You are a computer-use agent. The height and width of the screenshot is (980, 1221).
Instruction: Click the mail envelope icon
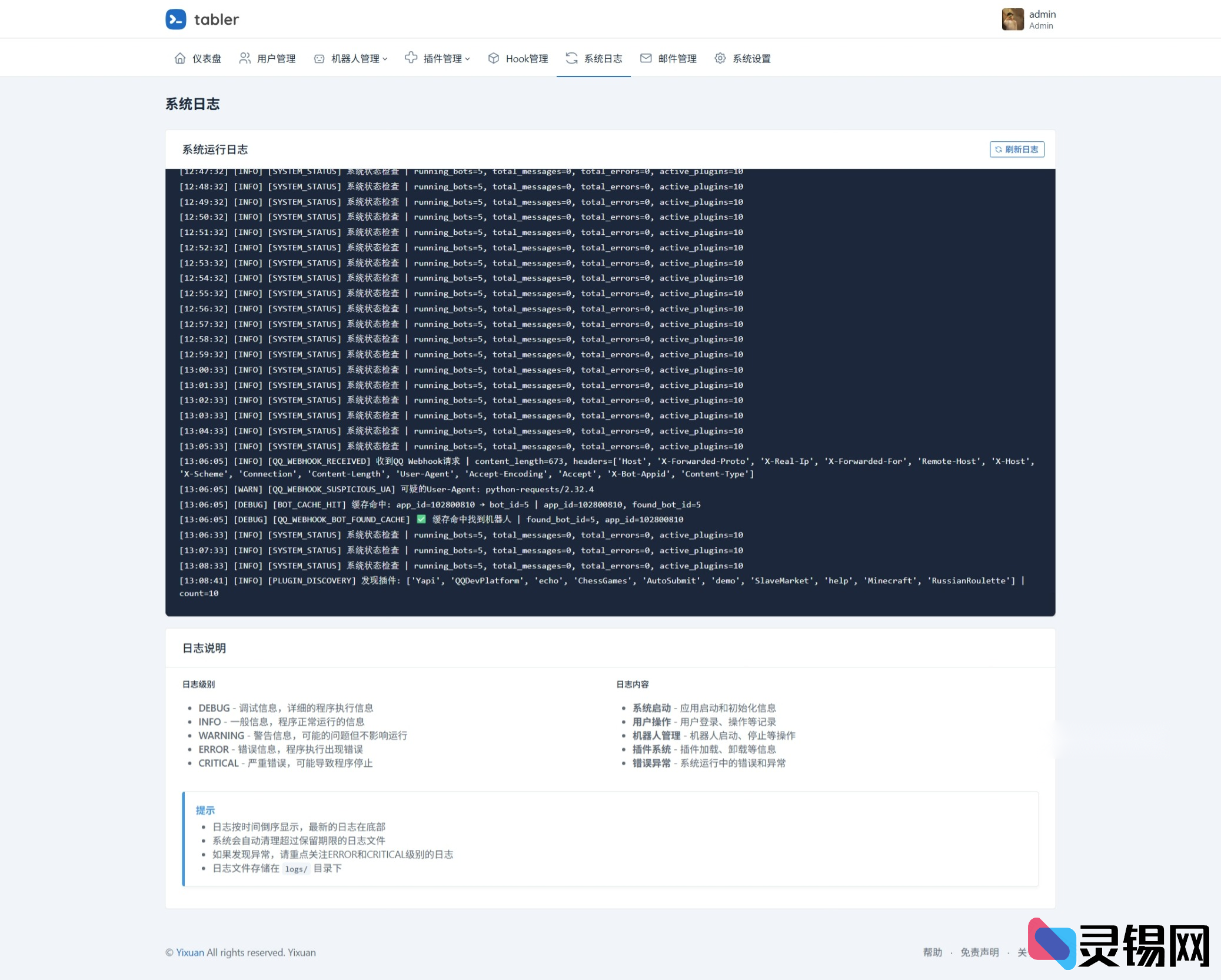646,58
